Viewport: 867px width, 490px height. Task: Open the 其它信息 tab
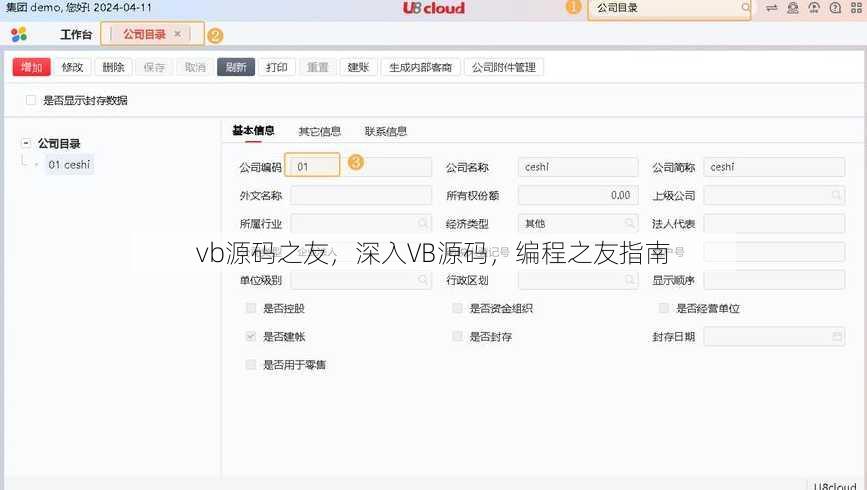320,131
